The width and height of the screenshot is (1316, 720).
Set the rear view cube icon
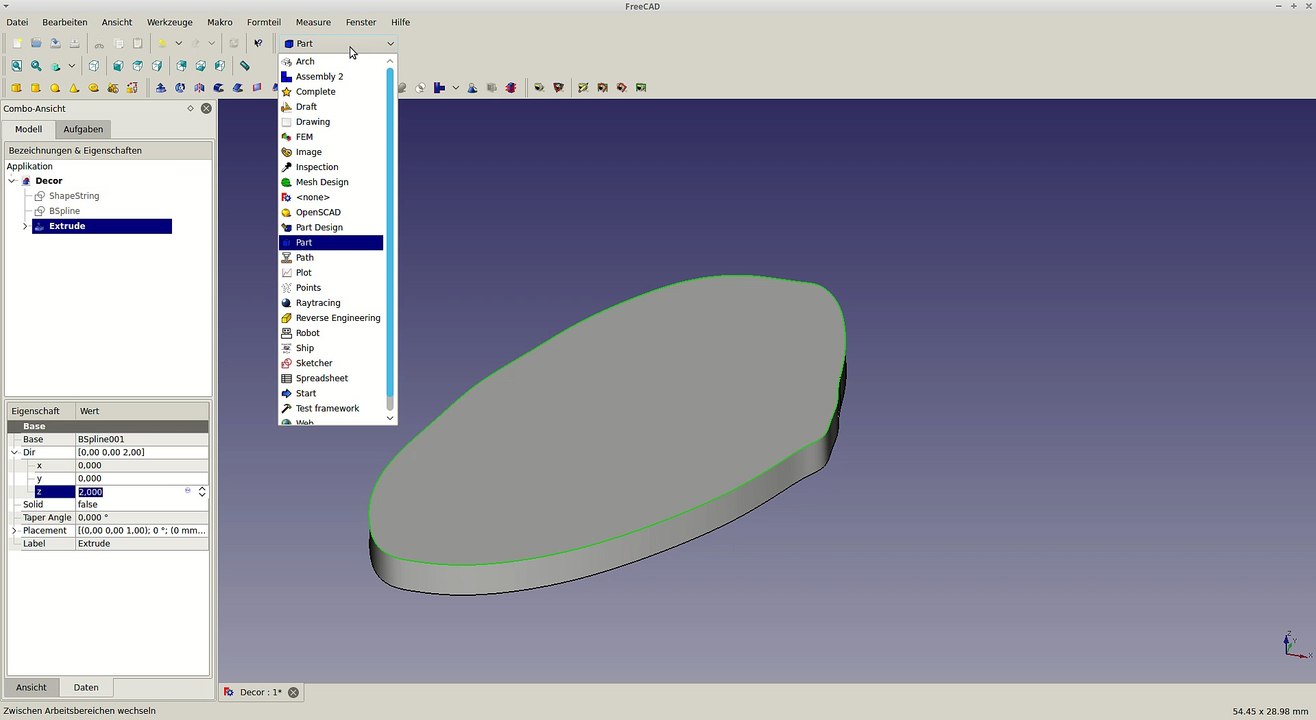point(181,66)
